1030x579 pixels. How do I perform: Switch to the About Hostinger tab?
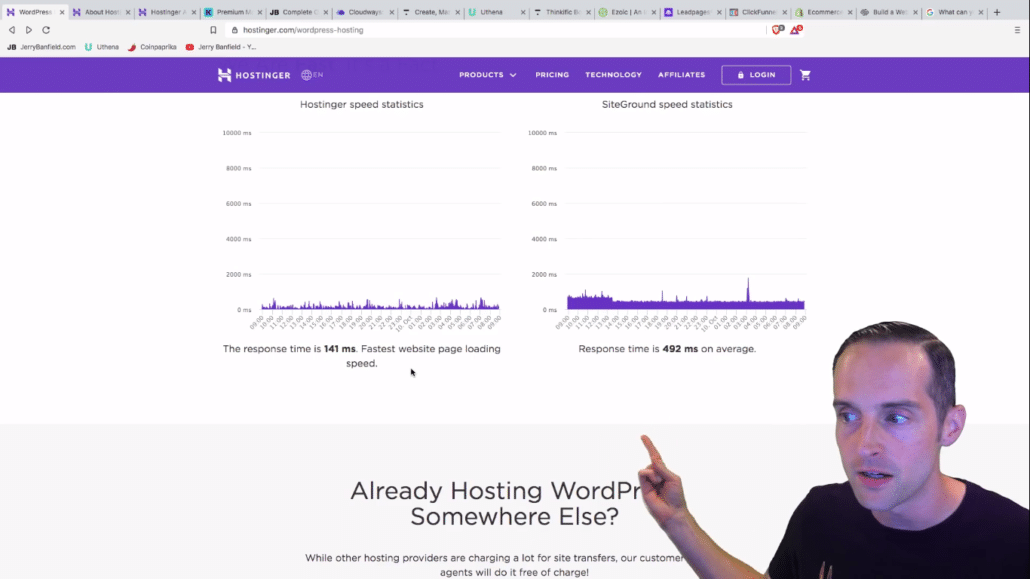99,12
